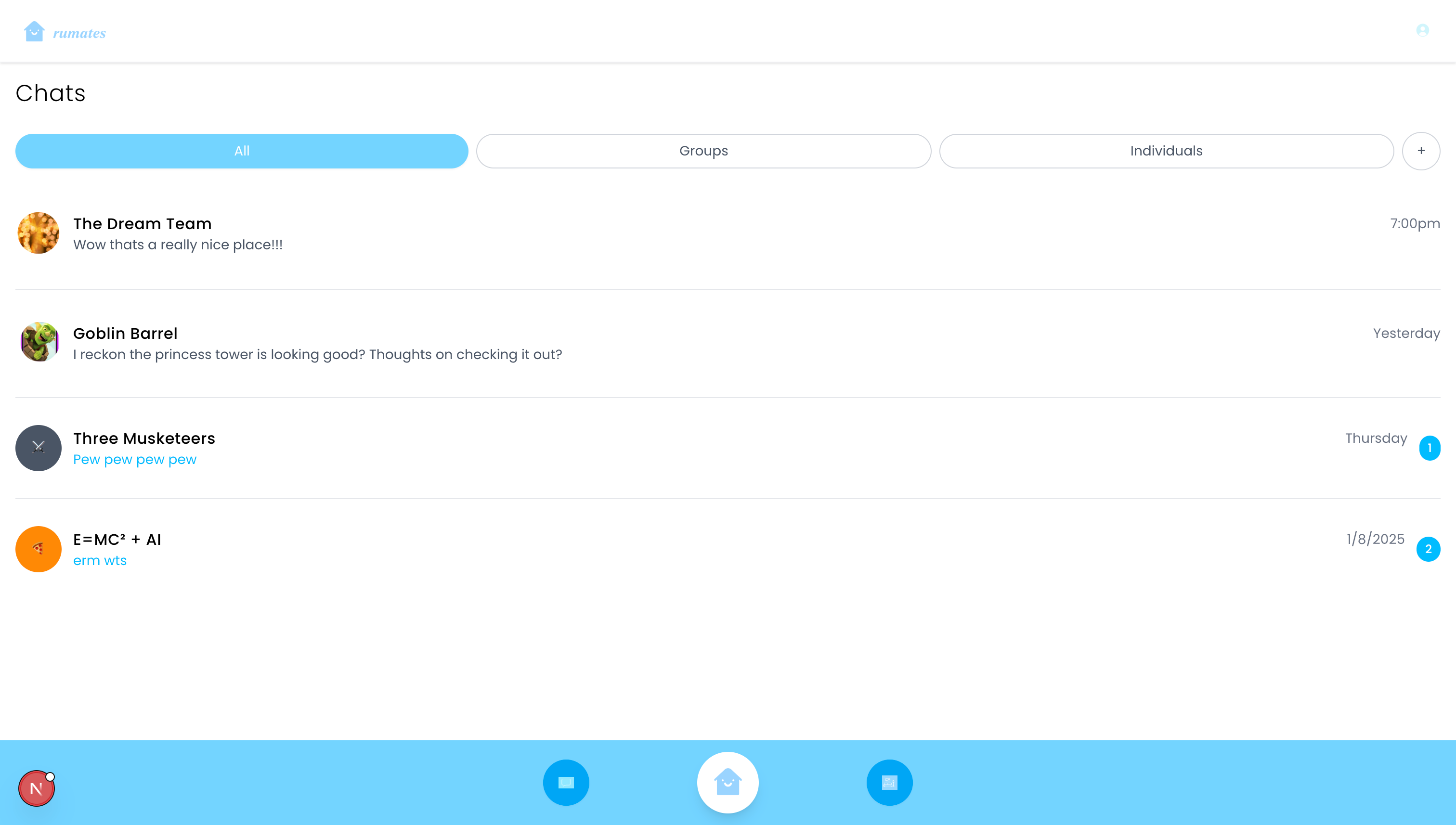Open the 'Pew pew pew pew' message preview
This screenshot has height=825, width=1456.
click(135, 460)
